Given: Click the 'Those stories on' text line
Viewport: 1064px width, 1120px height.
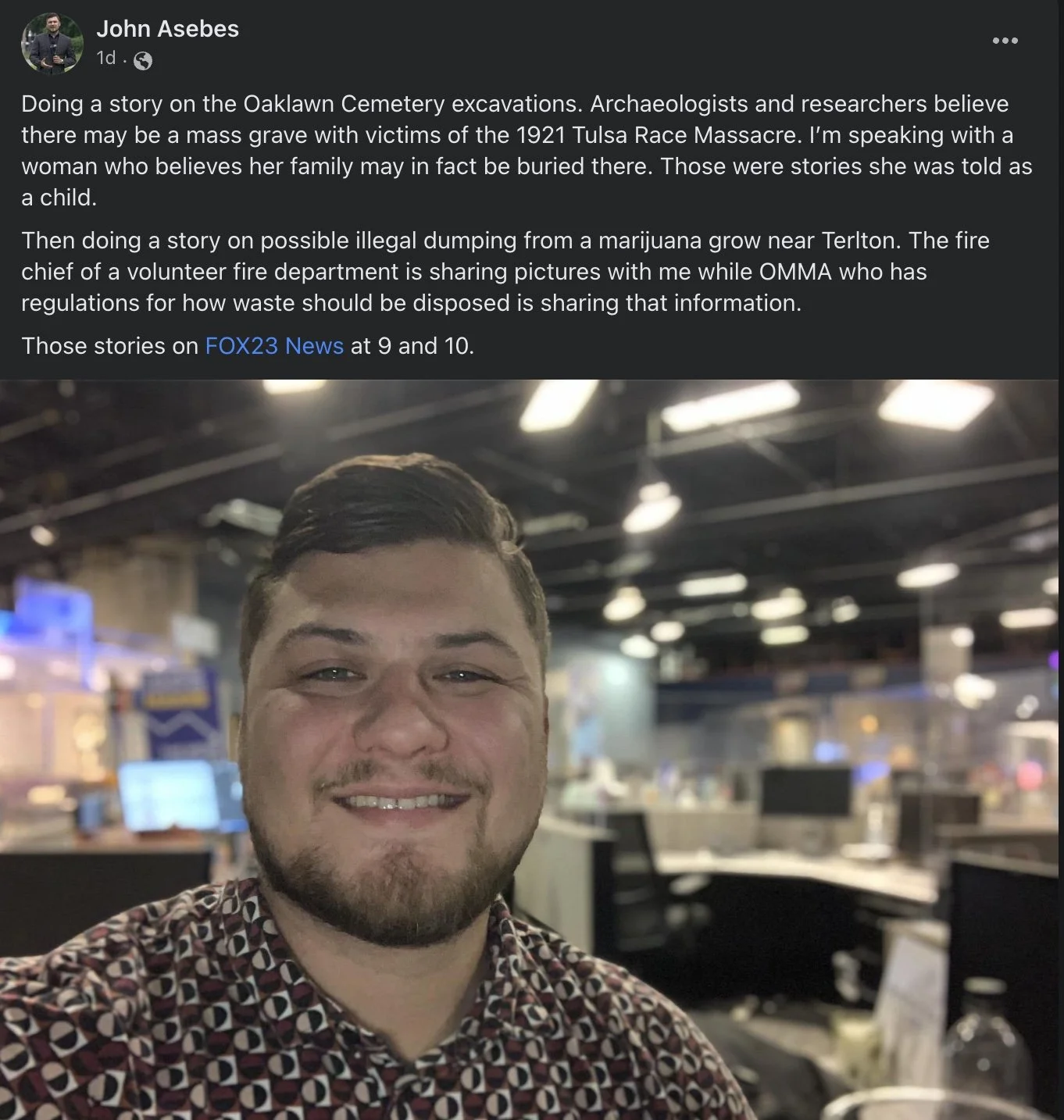Looking at the screenshot, I should click(109, 346).
